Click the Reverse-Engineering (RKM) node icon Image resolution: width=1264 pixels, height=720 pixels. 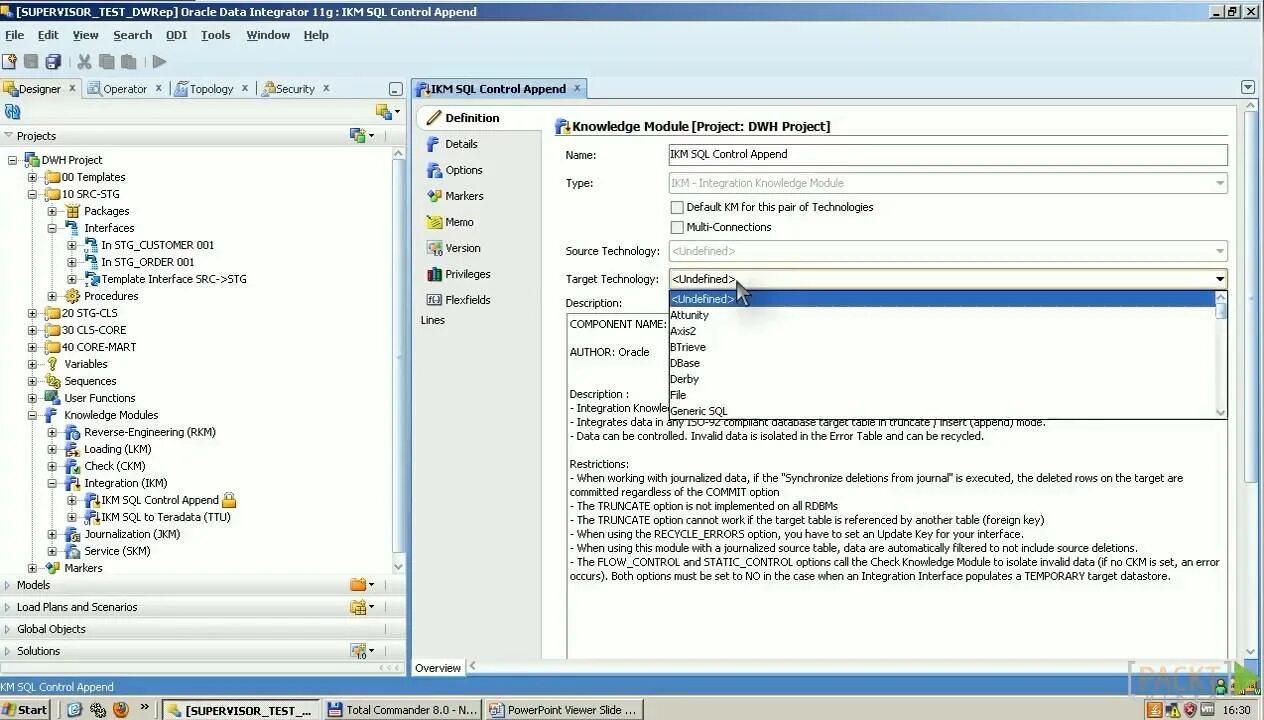point(72,432)
